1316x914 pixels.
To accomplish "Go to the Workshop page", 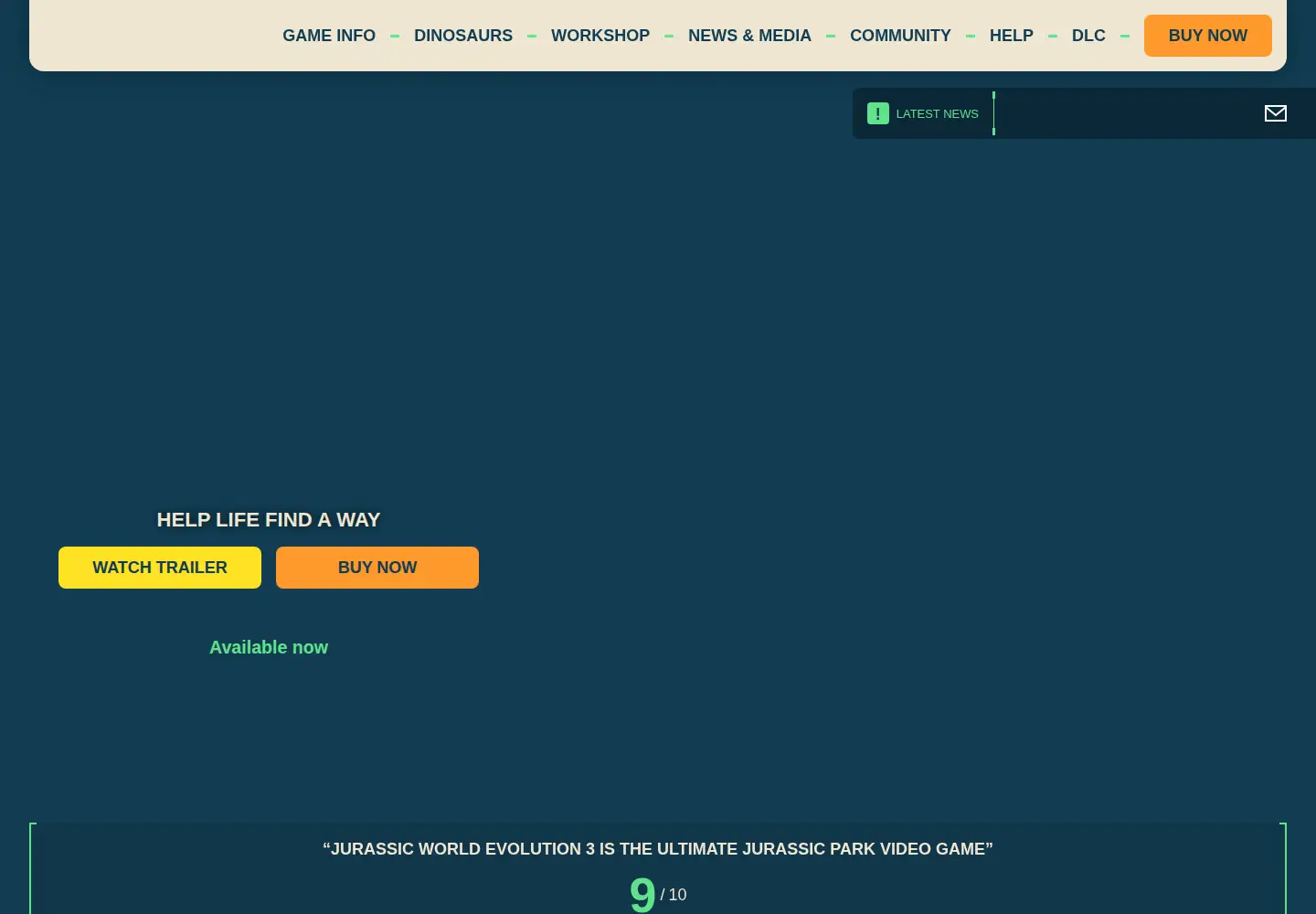I will [600, 36].
